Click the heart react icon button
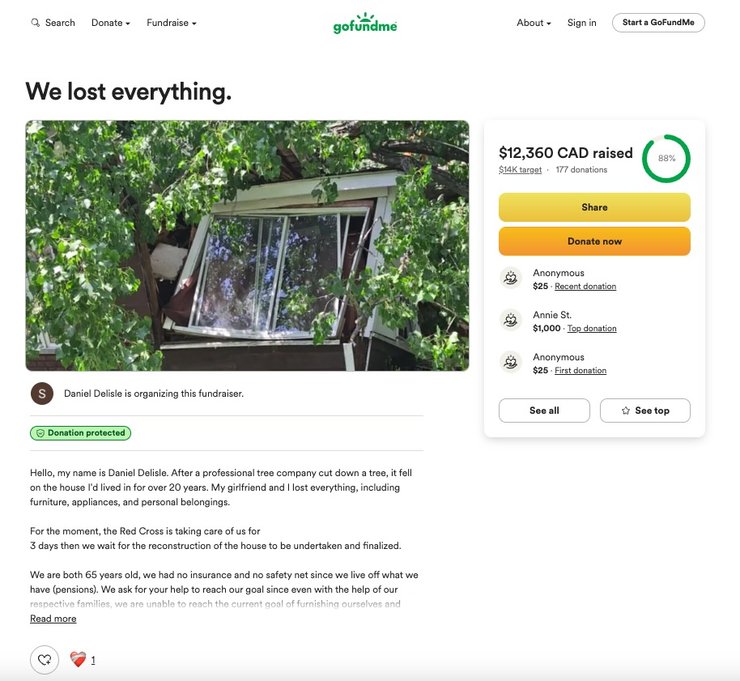Screen dimensions: 740x681 [x=44, y=660]
